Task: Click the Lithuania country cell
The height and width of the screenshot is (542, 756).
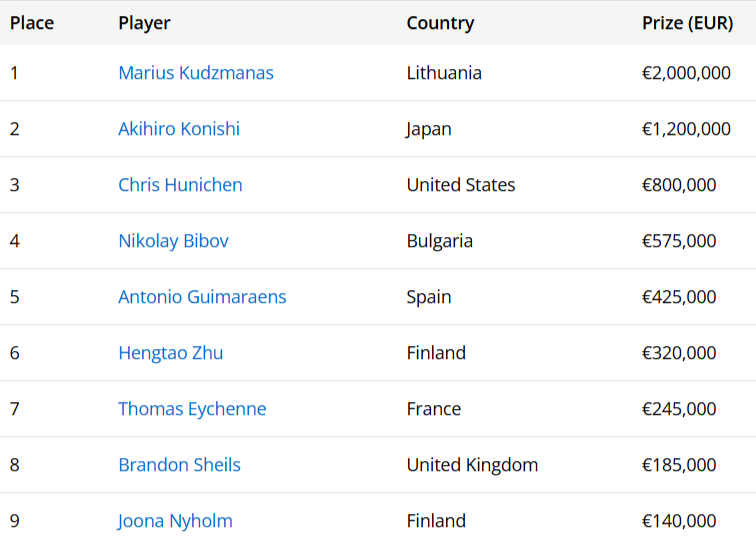Action: click(x=444, y=73)
